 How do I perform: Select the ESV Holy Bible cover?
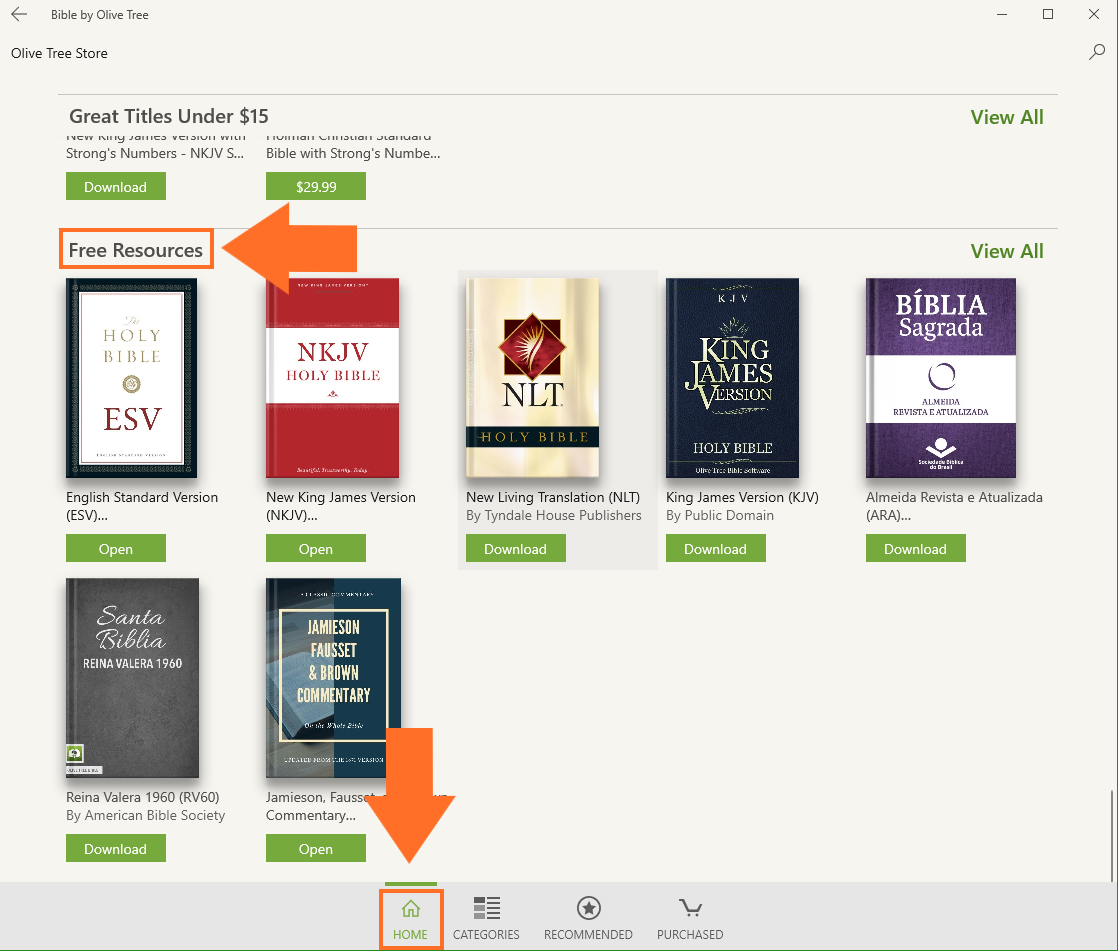coord(131,378)
